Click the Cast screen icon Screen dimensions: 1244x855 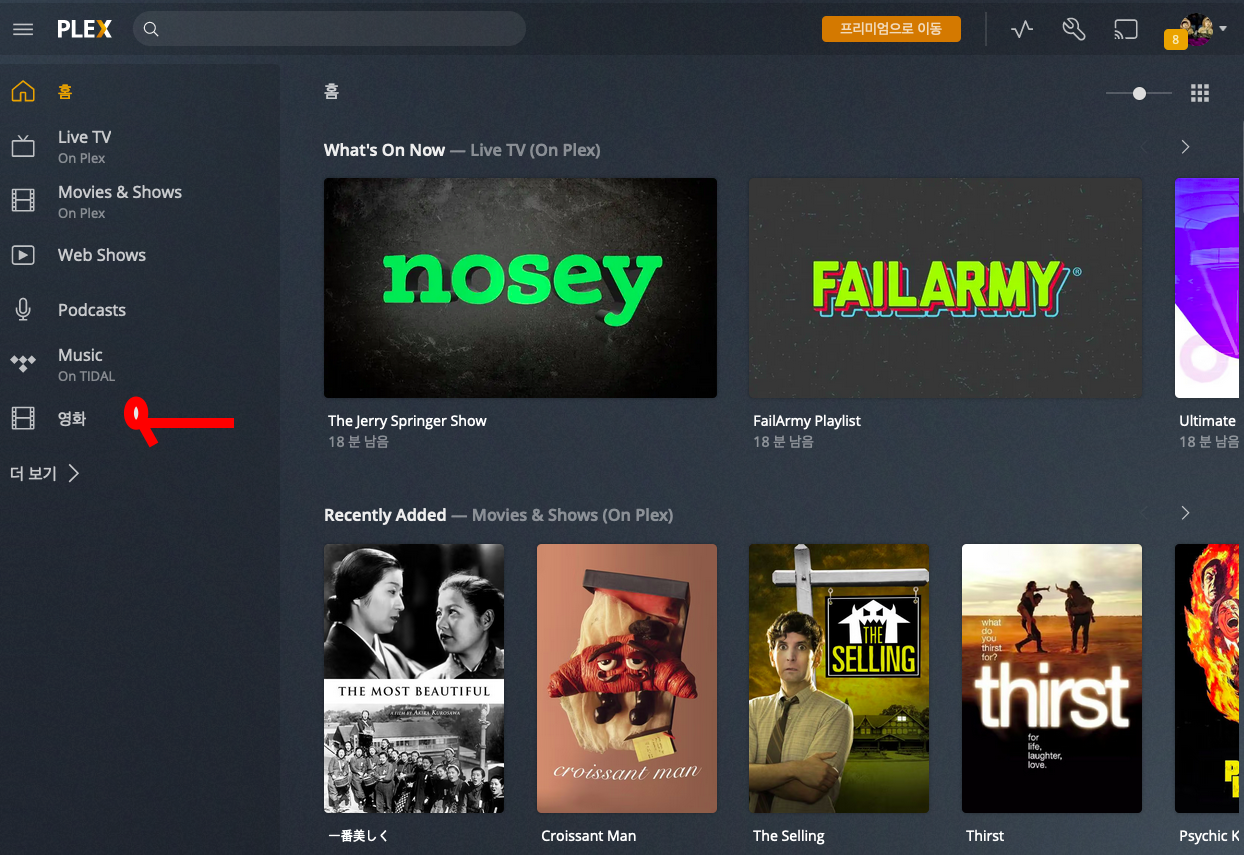click(x=1126, y=29)
